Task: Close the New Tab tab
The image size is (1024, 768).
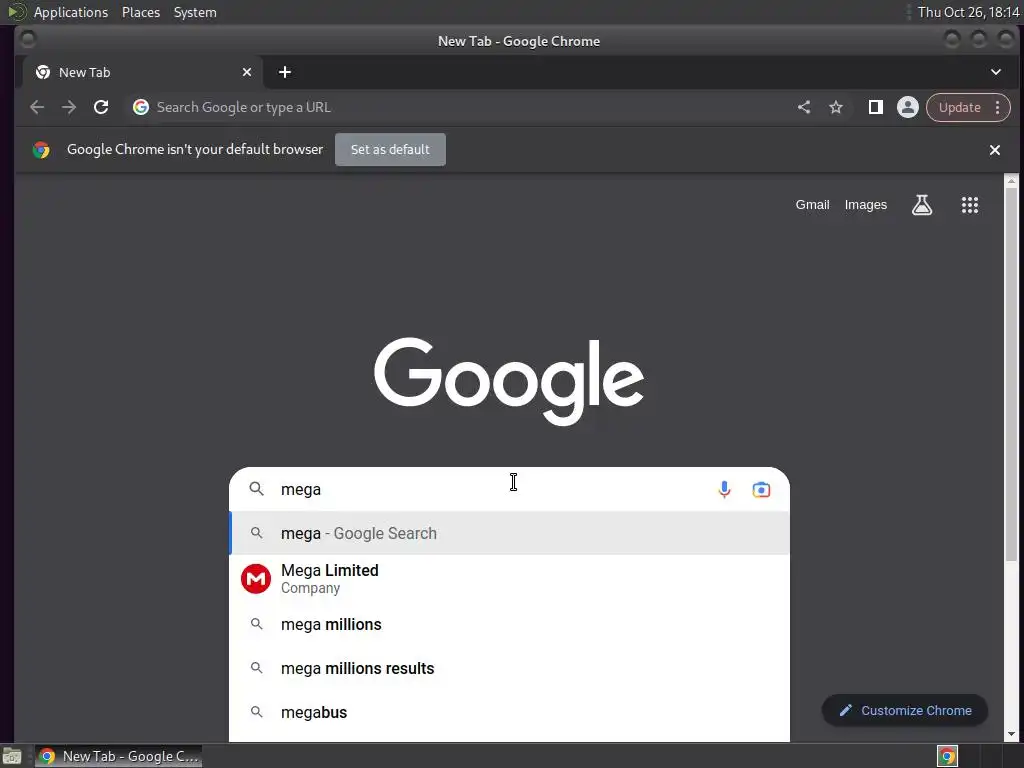Action: click(x=247, y=72)
